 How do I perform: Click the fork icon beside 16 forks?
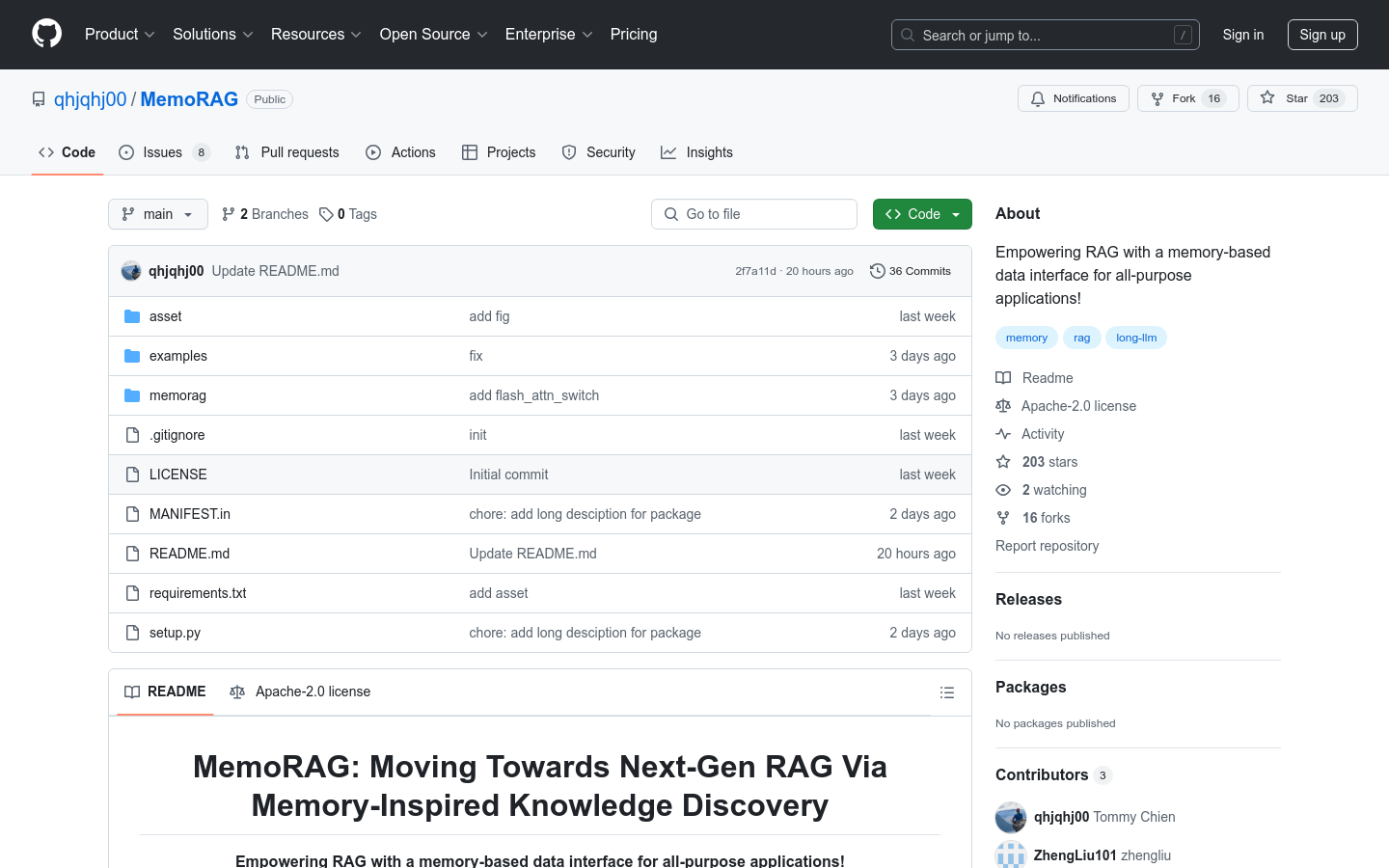click(1003, 518)
